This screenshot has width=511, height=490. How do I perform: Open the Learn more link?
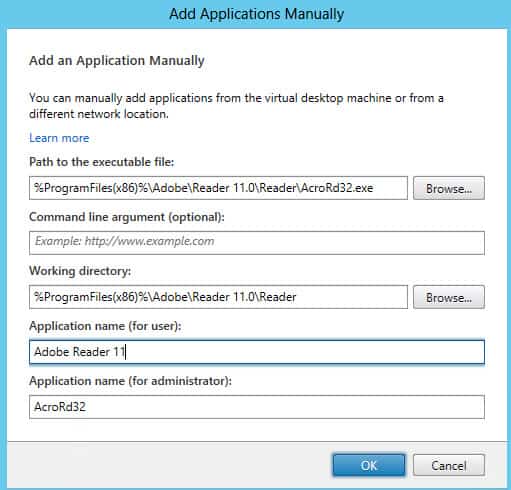[59, 138]
